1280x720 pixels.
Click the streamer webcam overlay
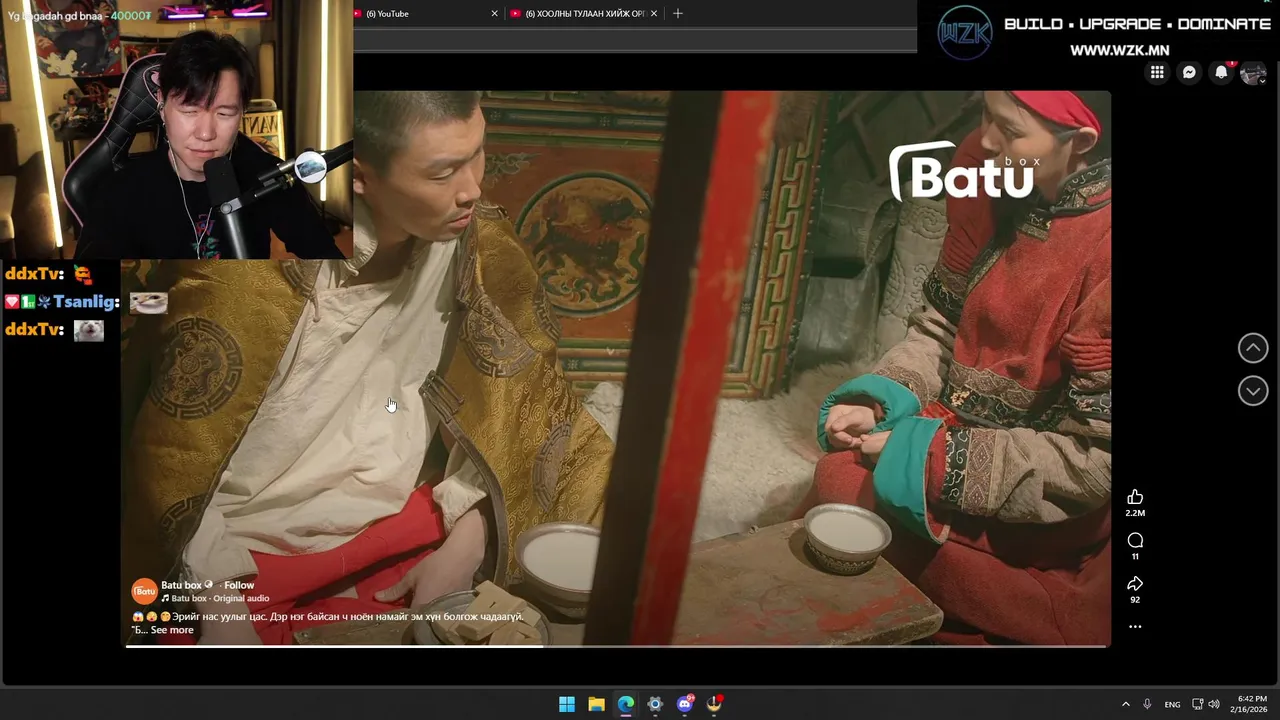tap(176, 130)
